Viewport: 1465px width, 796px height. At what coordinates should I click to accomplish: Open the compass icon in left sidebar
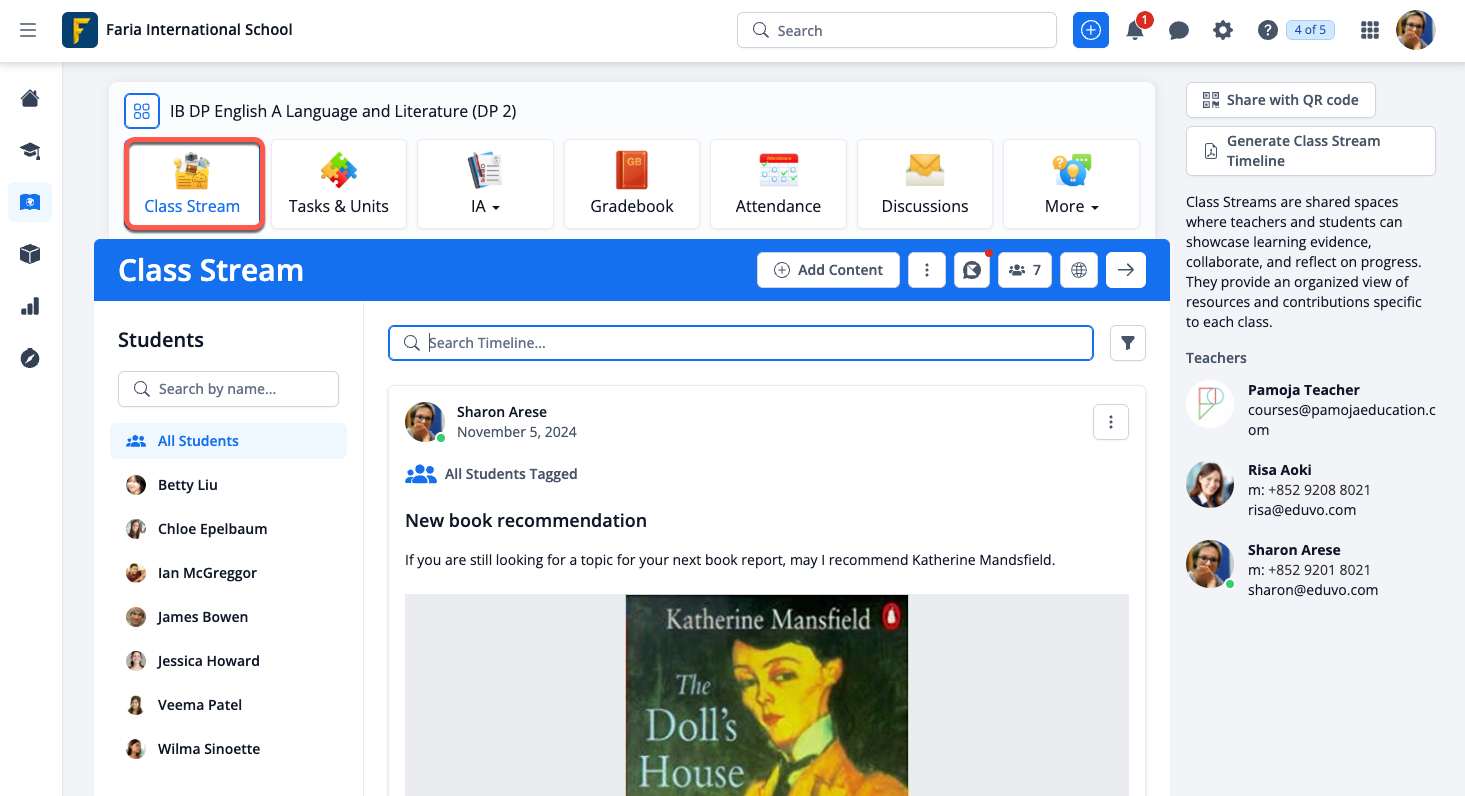30,358
